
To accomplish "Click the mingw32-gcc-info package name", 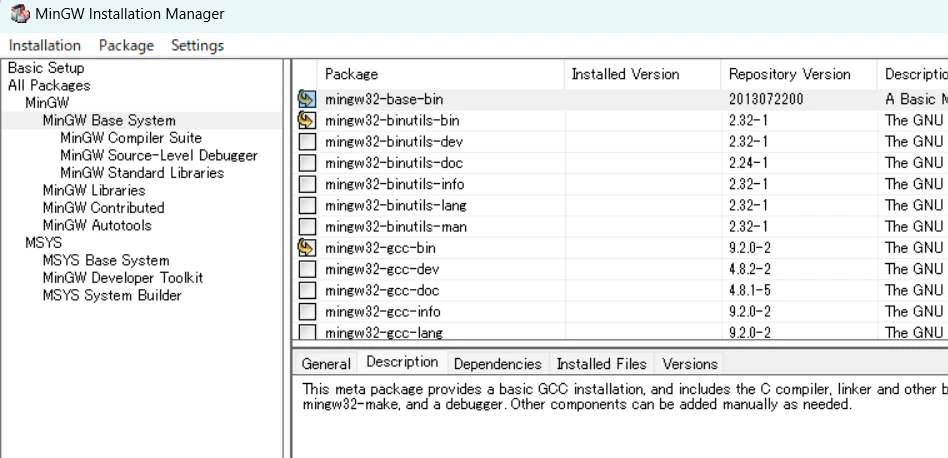I will (383, 312).
